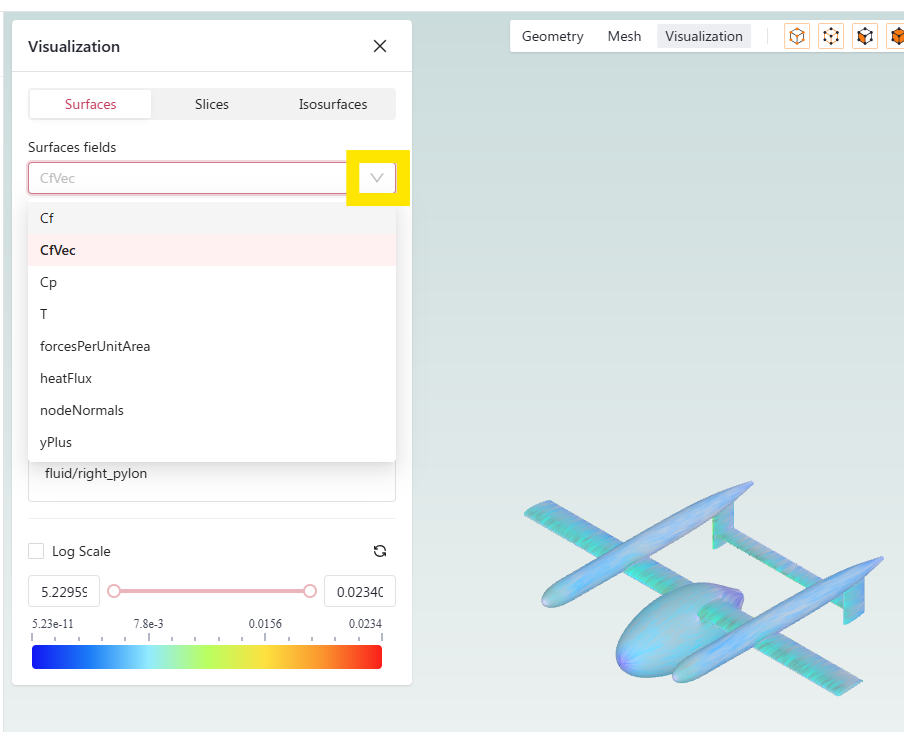Image resolution: width=904 pixels, height=732 pixels.
Task: Pick Cp in the surface fields list
Action: [x=48, y=282]
